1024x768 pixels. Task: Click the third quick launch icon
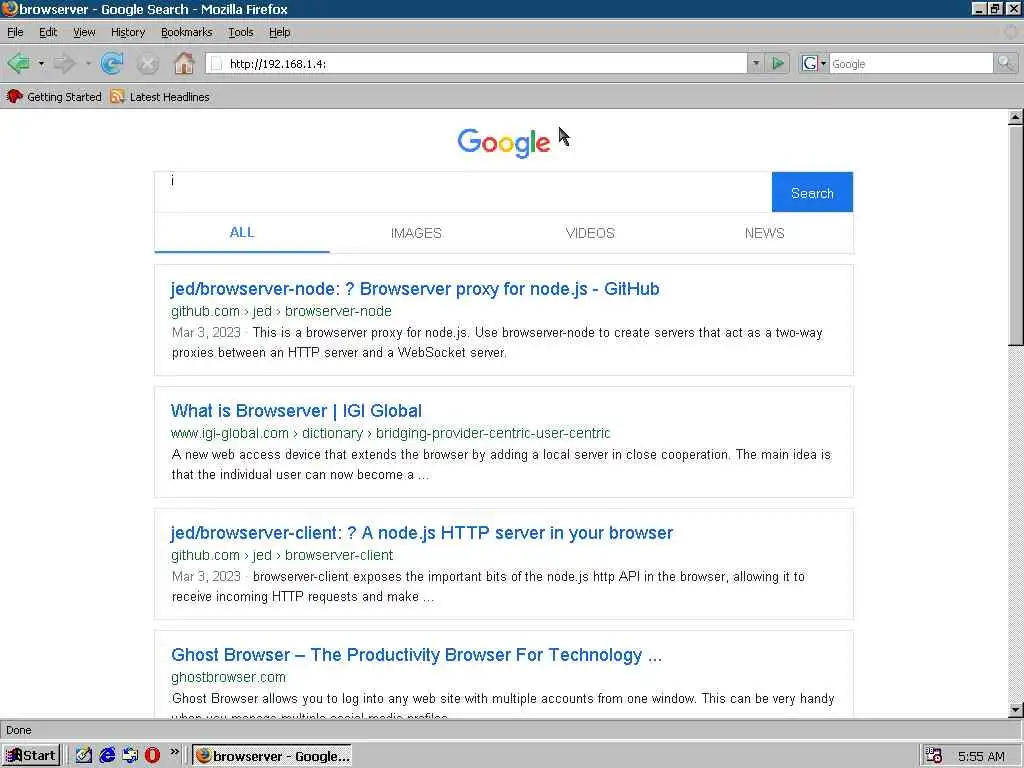130,756
